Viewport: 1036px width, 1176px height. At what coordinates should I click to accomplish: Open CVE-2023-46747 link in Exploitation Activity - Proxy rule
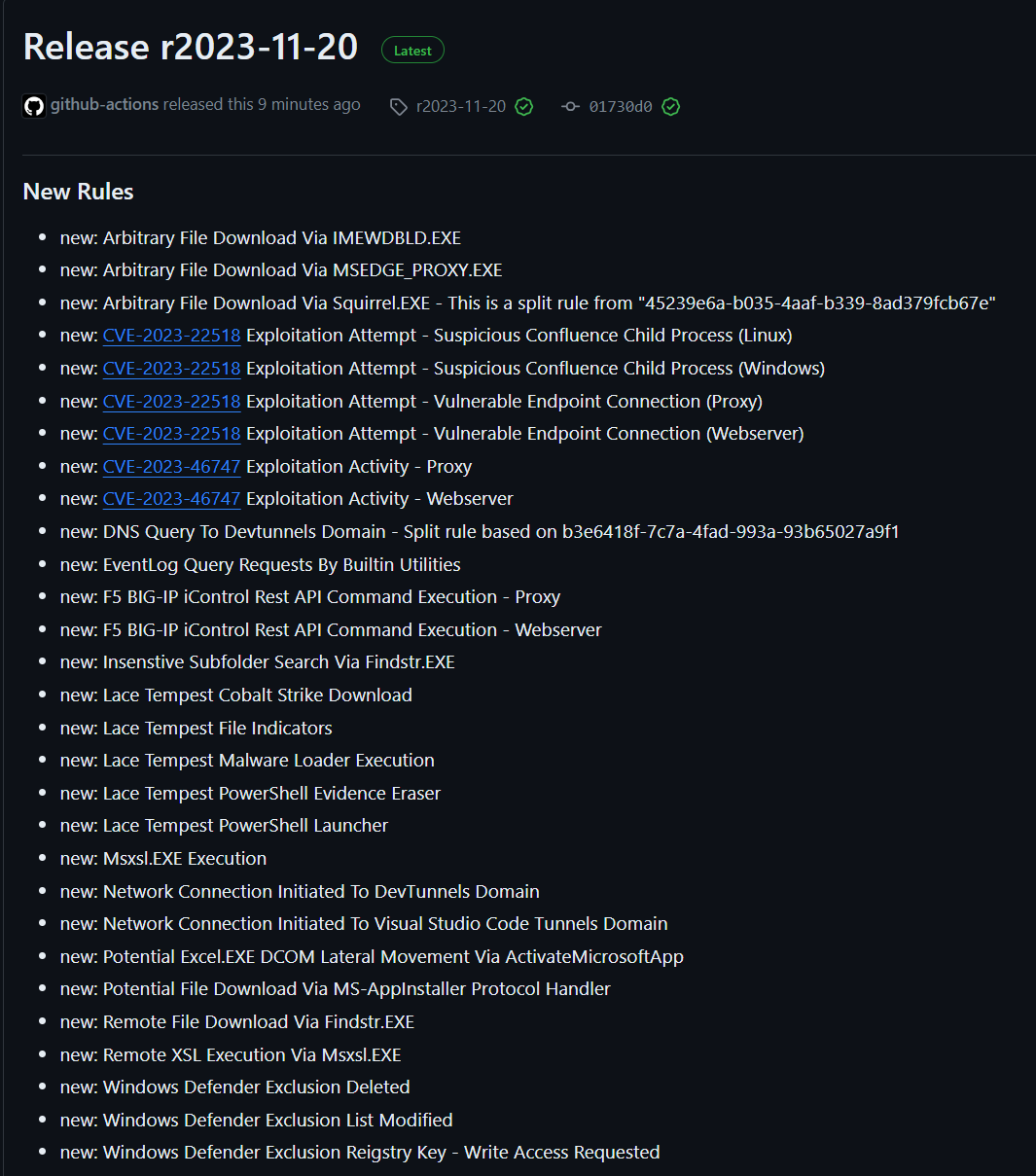click(x=171, y=467)
